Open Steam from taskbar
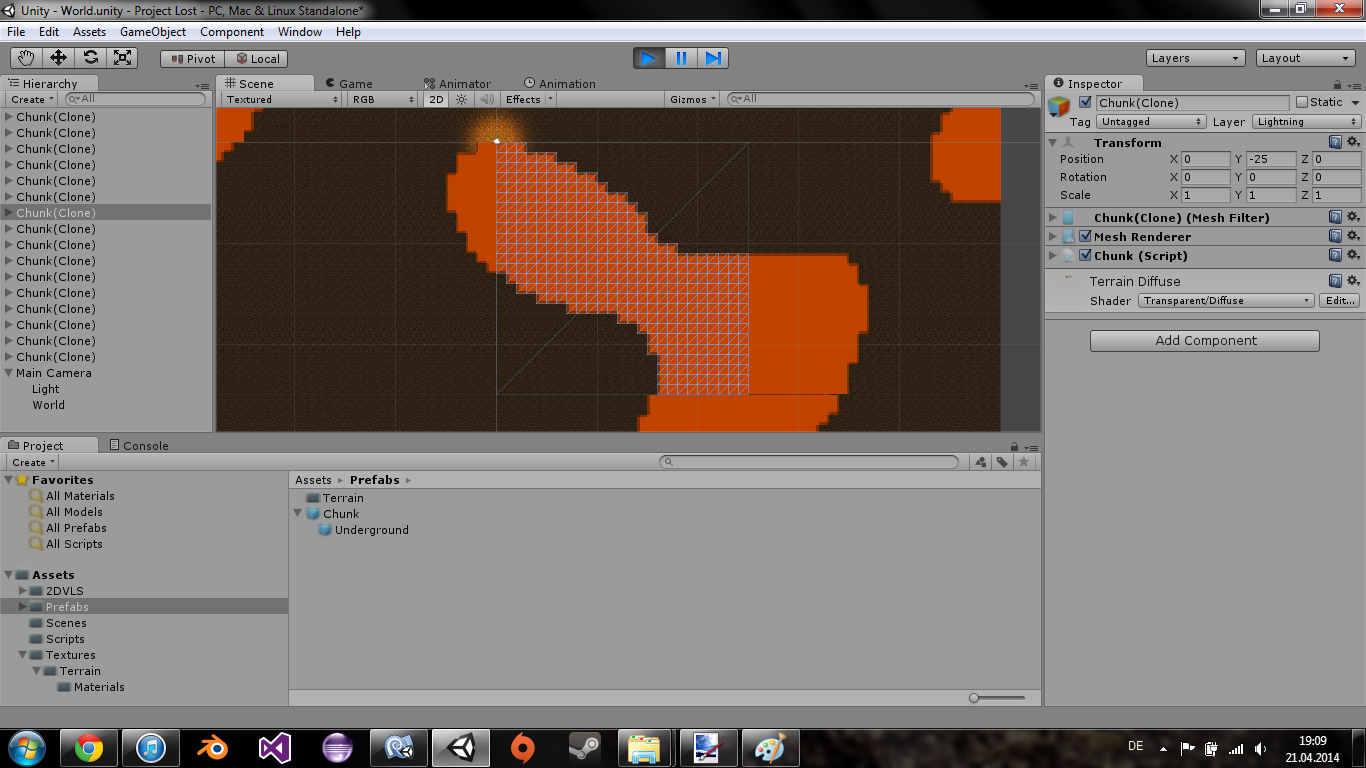1366x768 pixels. click(x=584, y=747)
